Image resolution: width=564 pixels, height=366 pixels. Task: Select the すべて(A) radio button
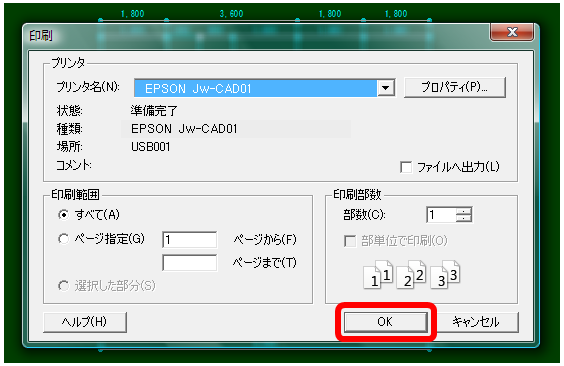pyautogui.click(x=63, y=215)
